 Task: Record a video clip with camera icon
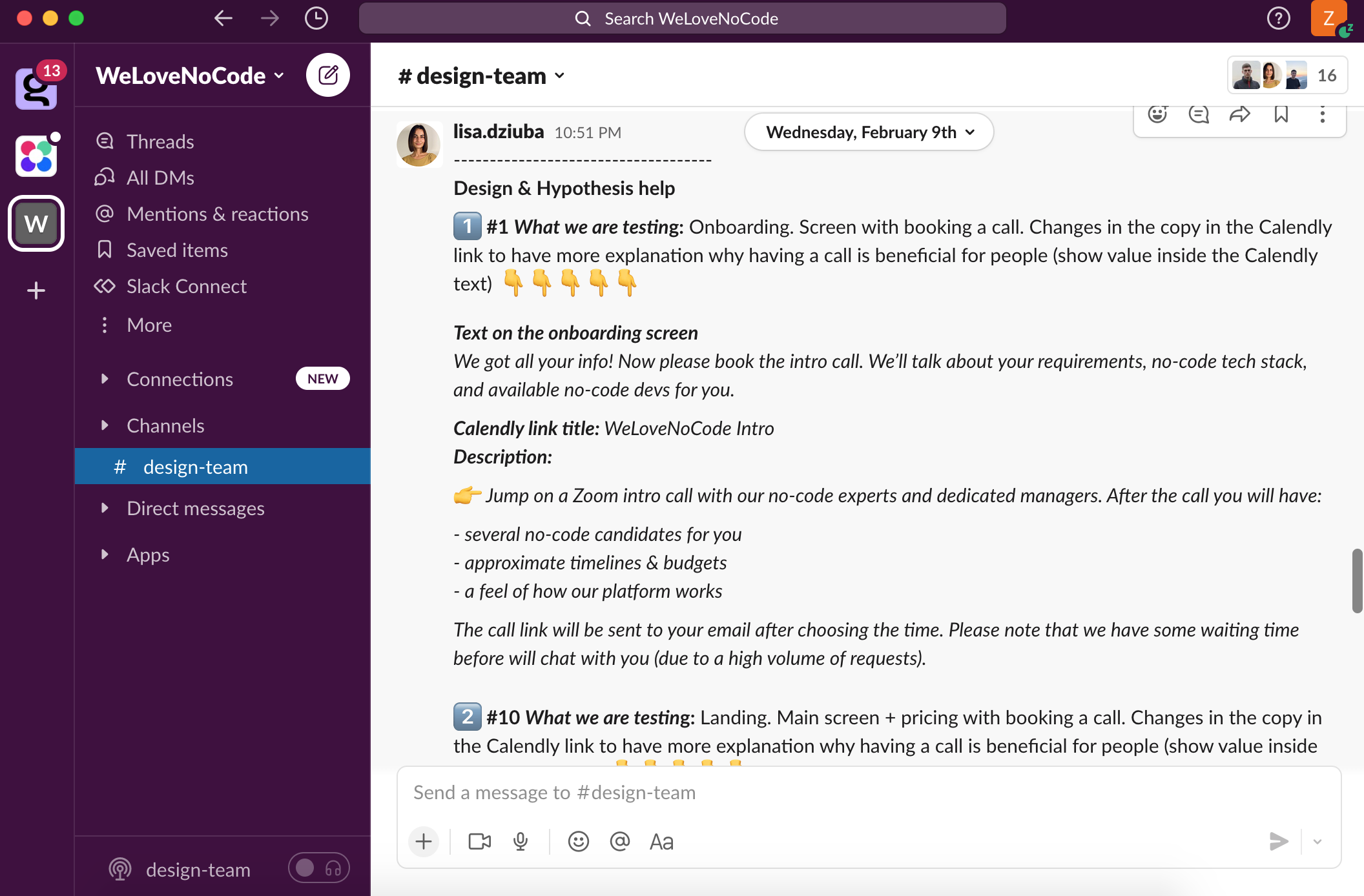tap(479, 841)
